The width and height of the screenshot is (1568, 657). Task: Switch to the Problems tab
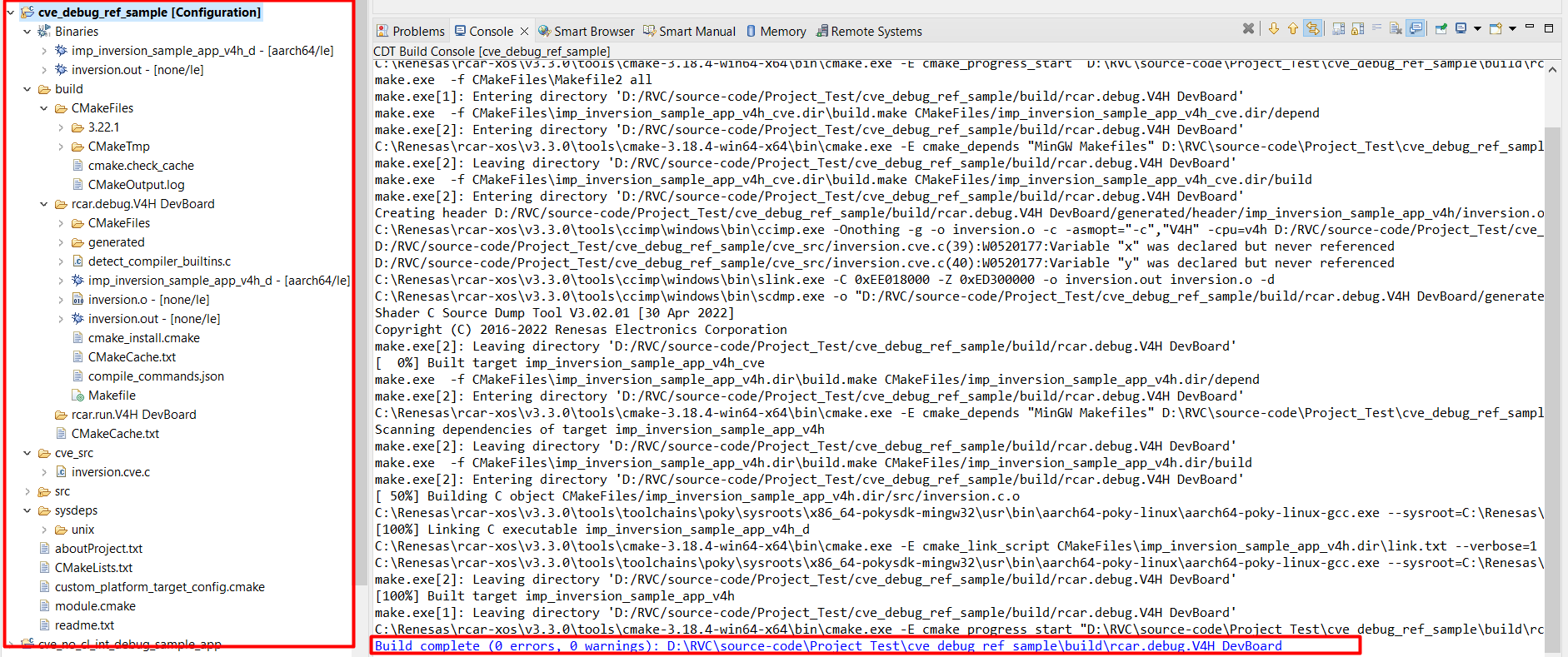[411, 32]
